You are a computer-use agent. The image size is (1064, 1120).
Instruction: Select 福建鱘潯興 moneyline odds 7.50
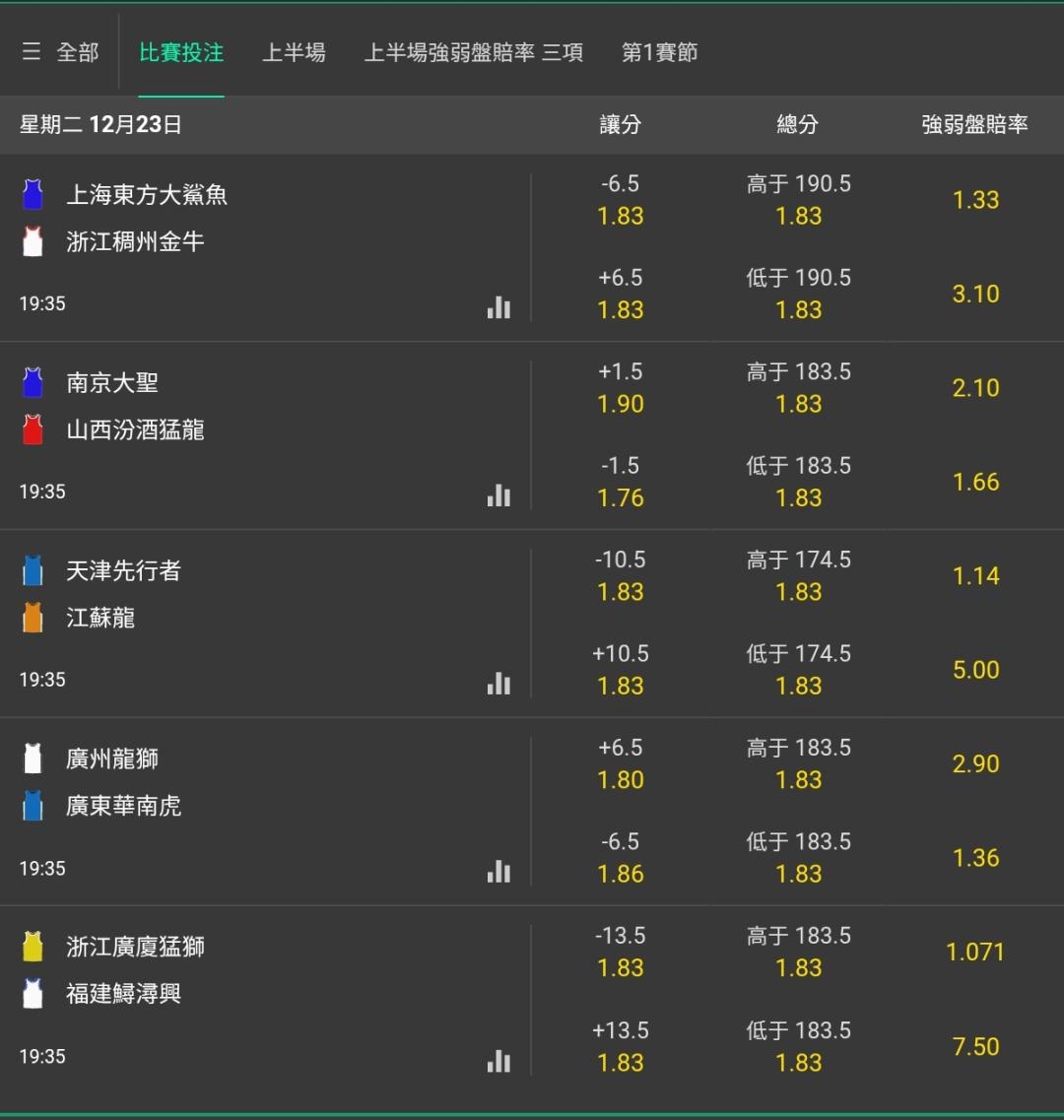tap(975, 1046)
